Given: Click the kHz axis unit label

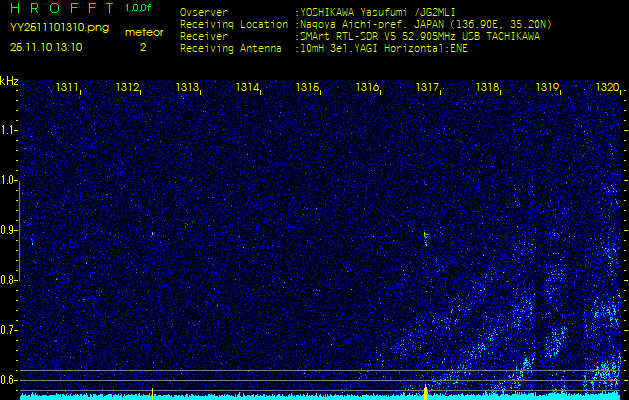Looking at the screenshot, I should [x=9, y=81].
